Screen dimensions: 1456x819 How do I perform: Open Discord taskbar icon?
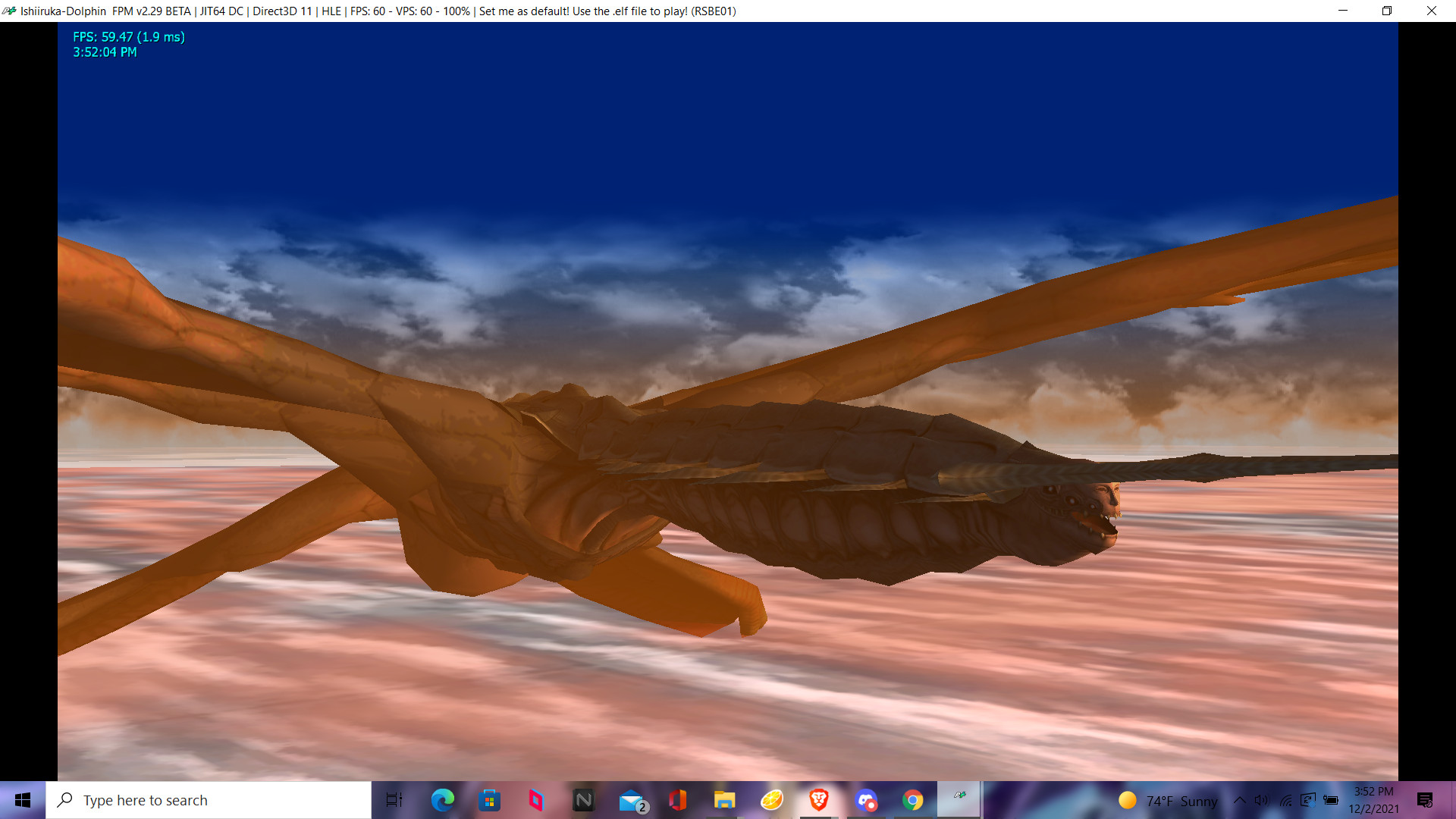tap(866, 800)
